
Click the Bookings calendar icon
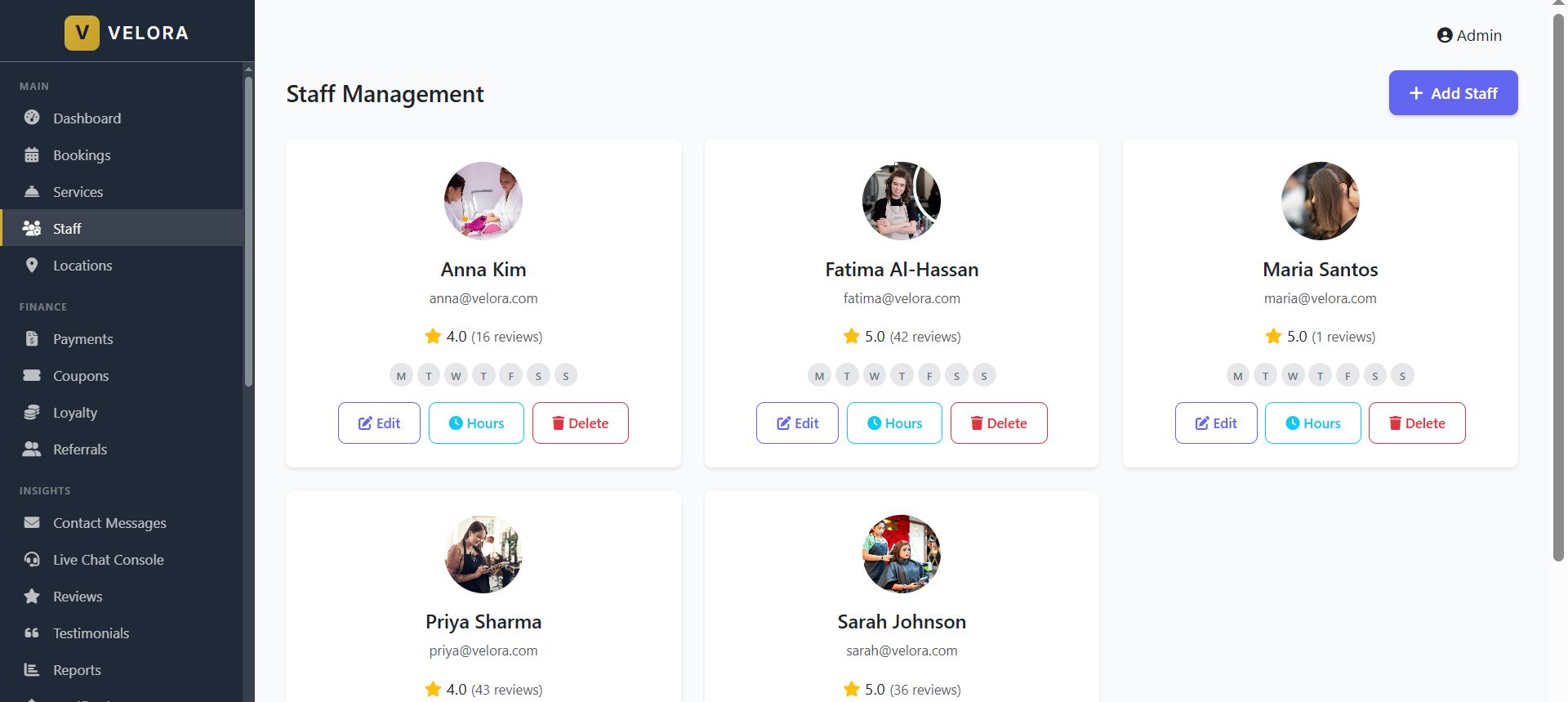(x=32, y=154)
